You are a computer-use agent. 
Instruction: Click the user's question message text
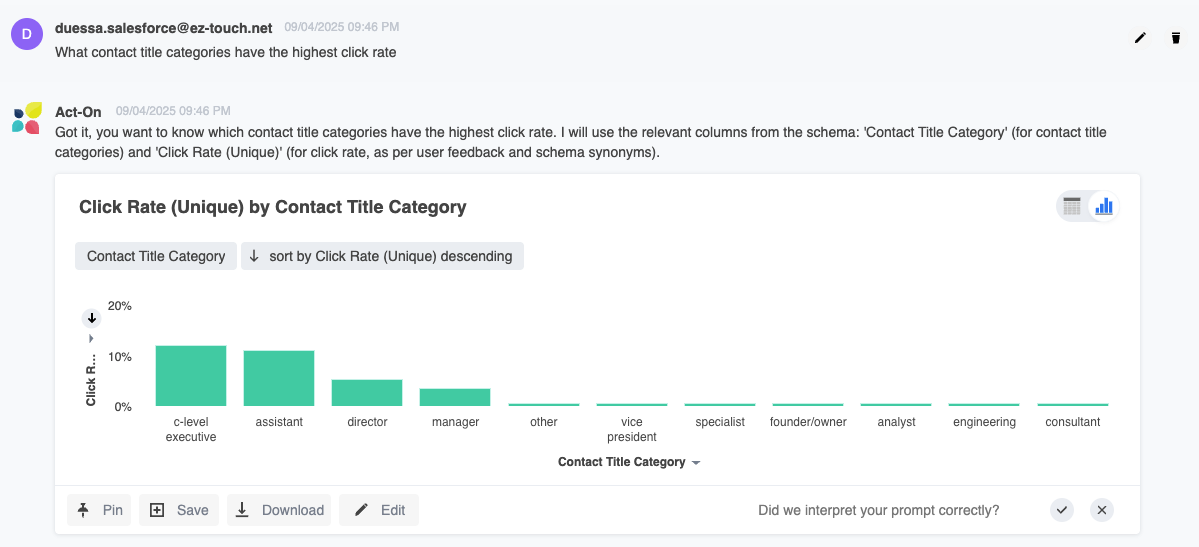[x=226, y=53]
